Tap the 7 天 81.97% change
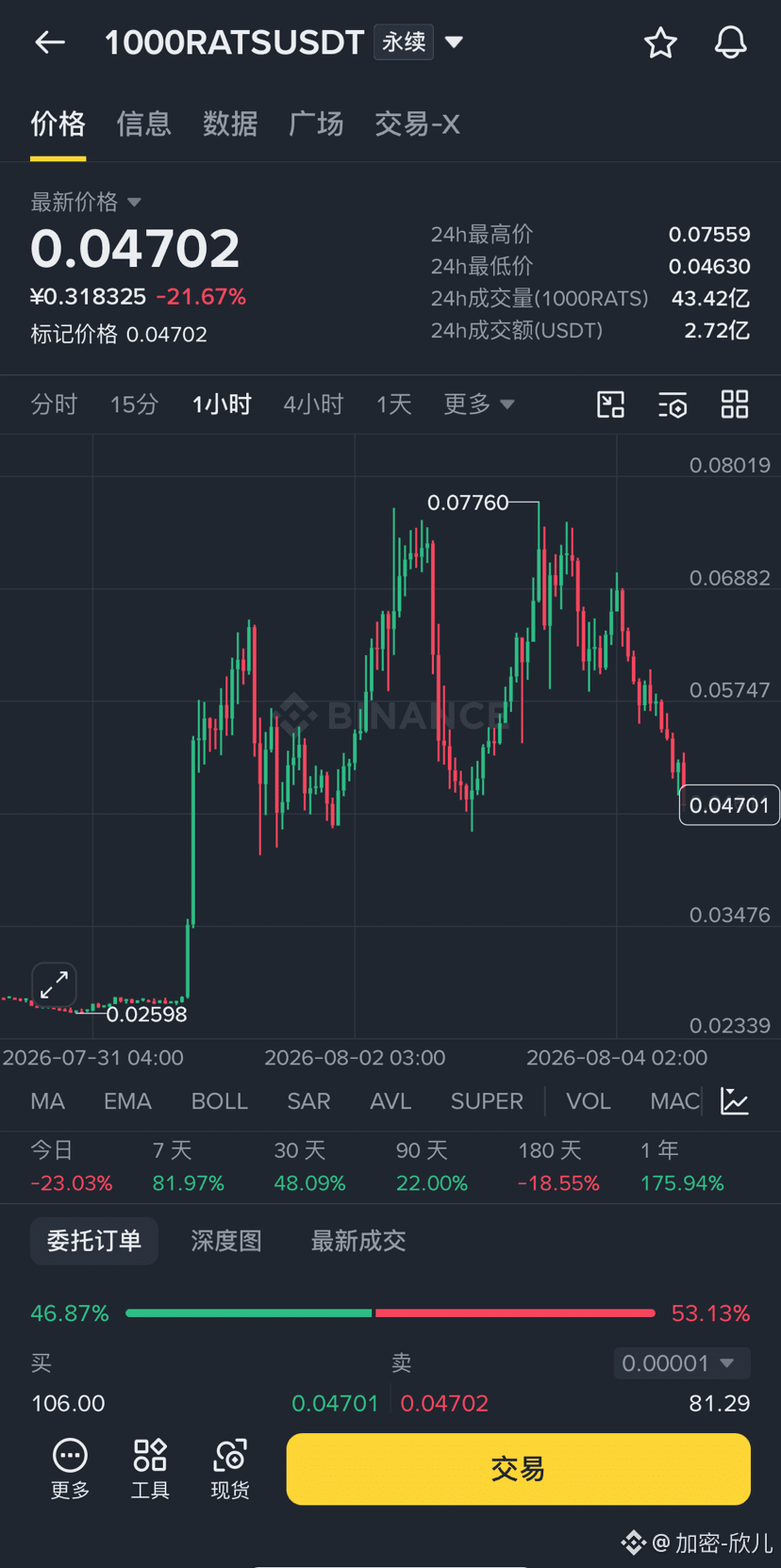The width and height of the screenshot is (781, 1568). (x=188, y=1166)
